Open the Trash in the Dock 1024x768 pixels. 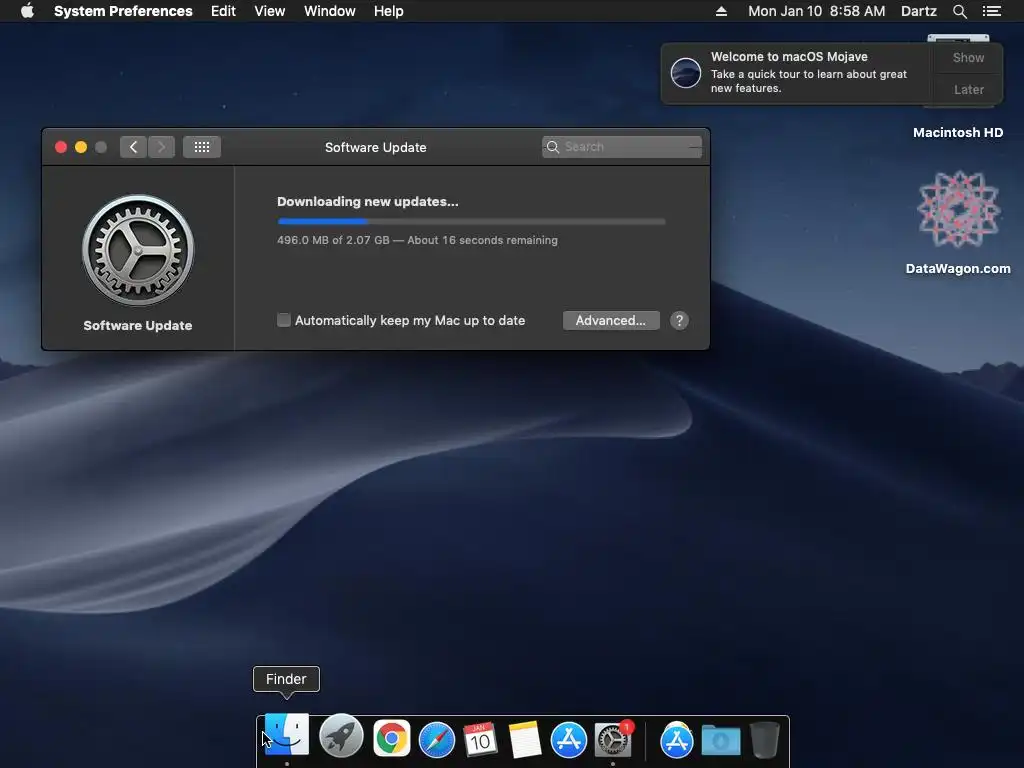[x=764, y=739]
